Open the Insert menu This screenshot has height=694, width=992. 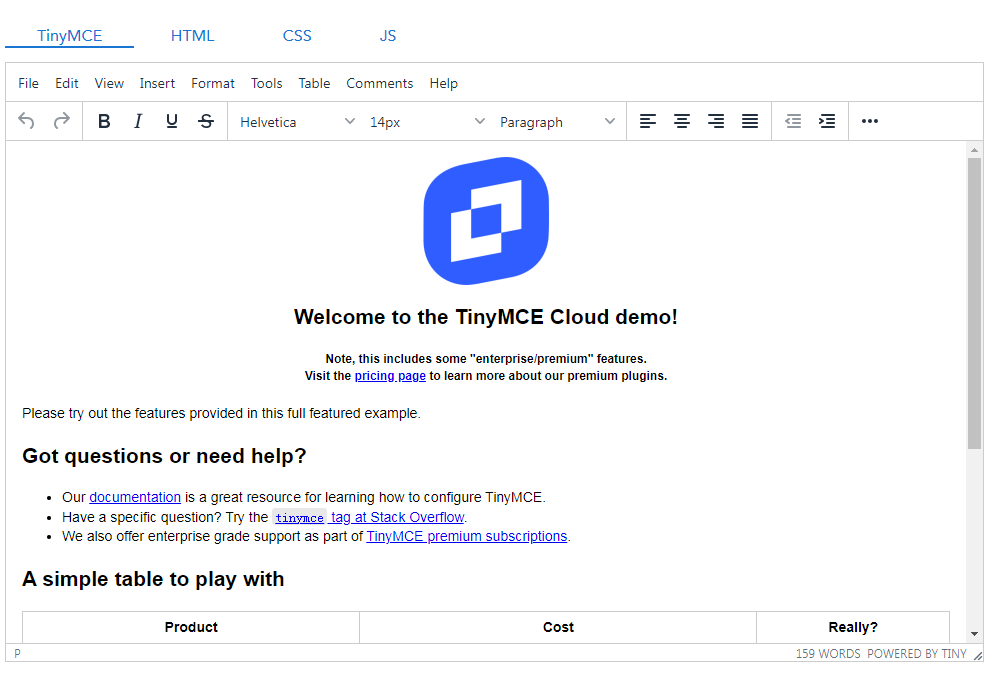pyautogui.click(x=157, y=84)
